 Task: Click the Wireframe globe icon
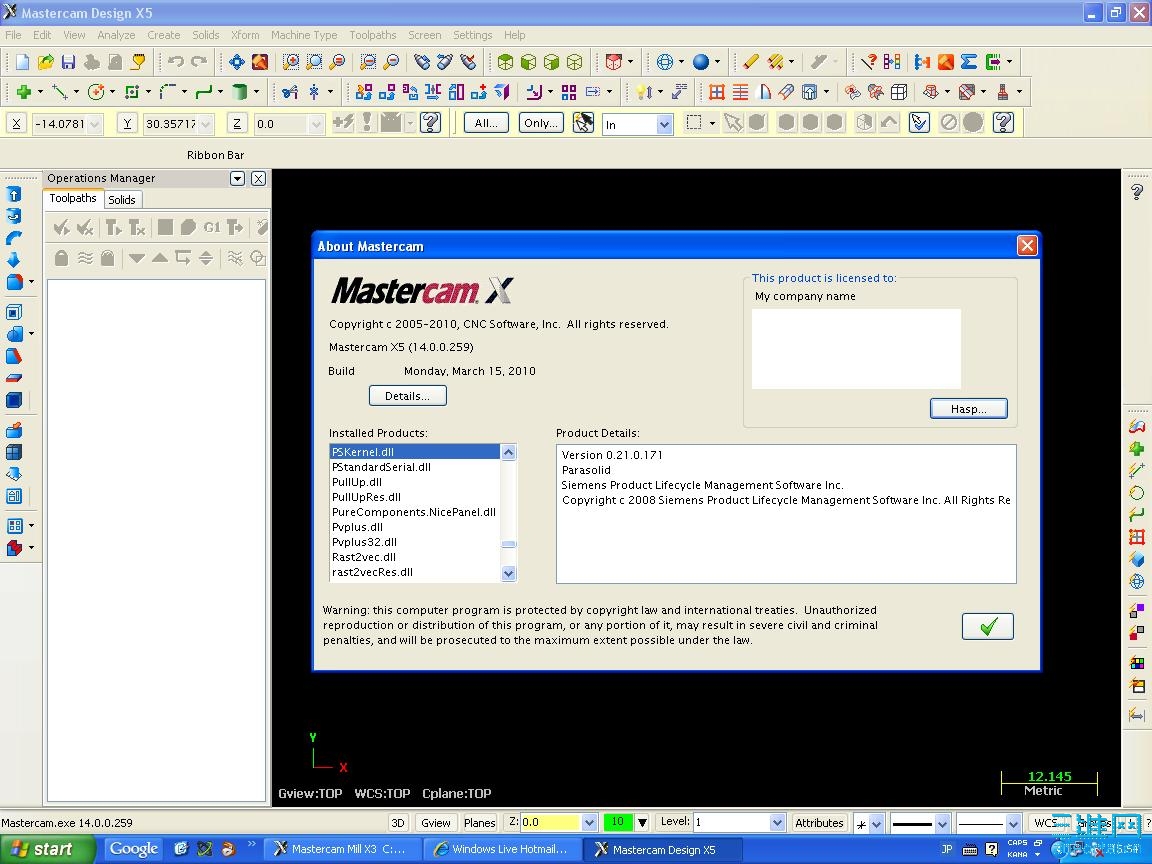[665, 62]
